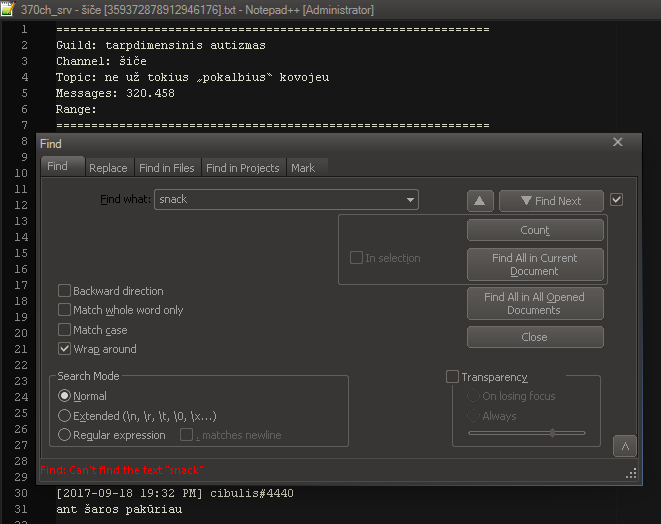Select Regular expression search mode
This screenshot has width=661, height=524.
point(65,435)
